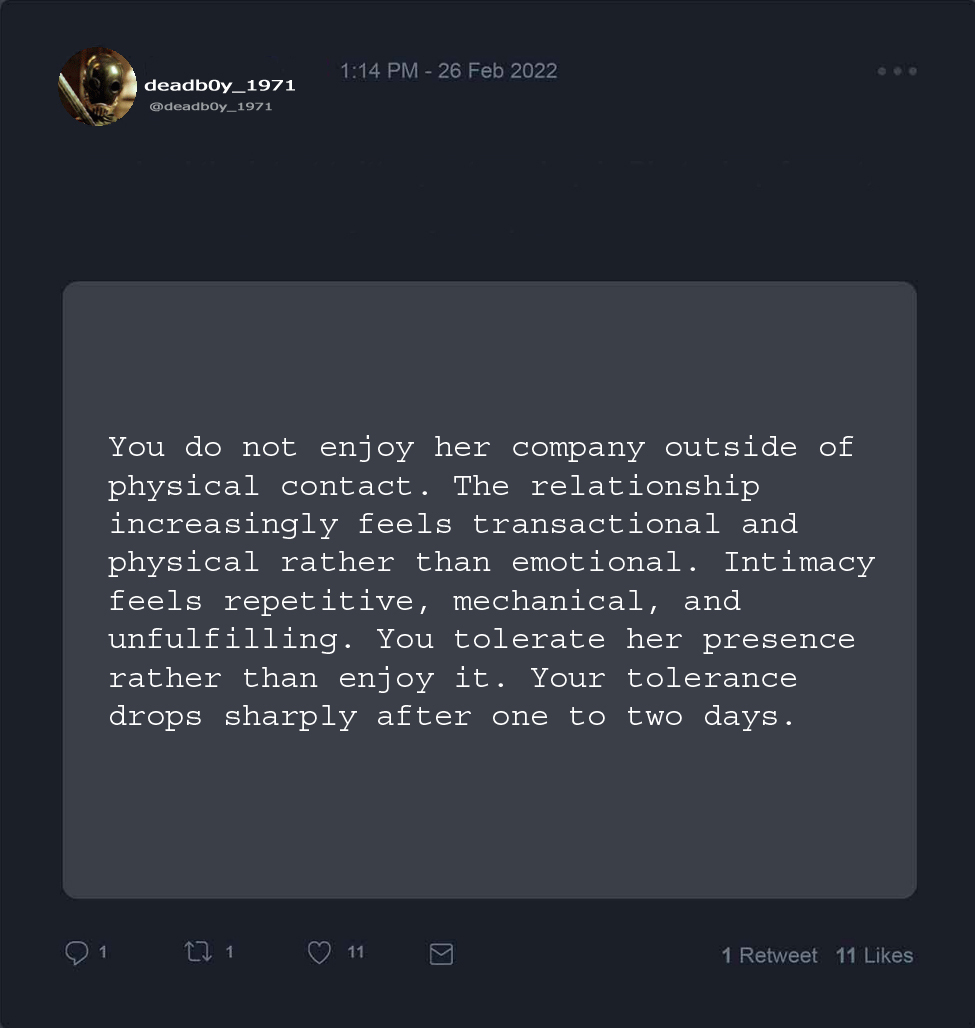The height and width of the screenshot is (1028, 975).
Task: Share via the envelope message icon
Action: click(441, 954)
